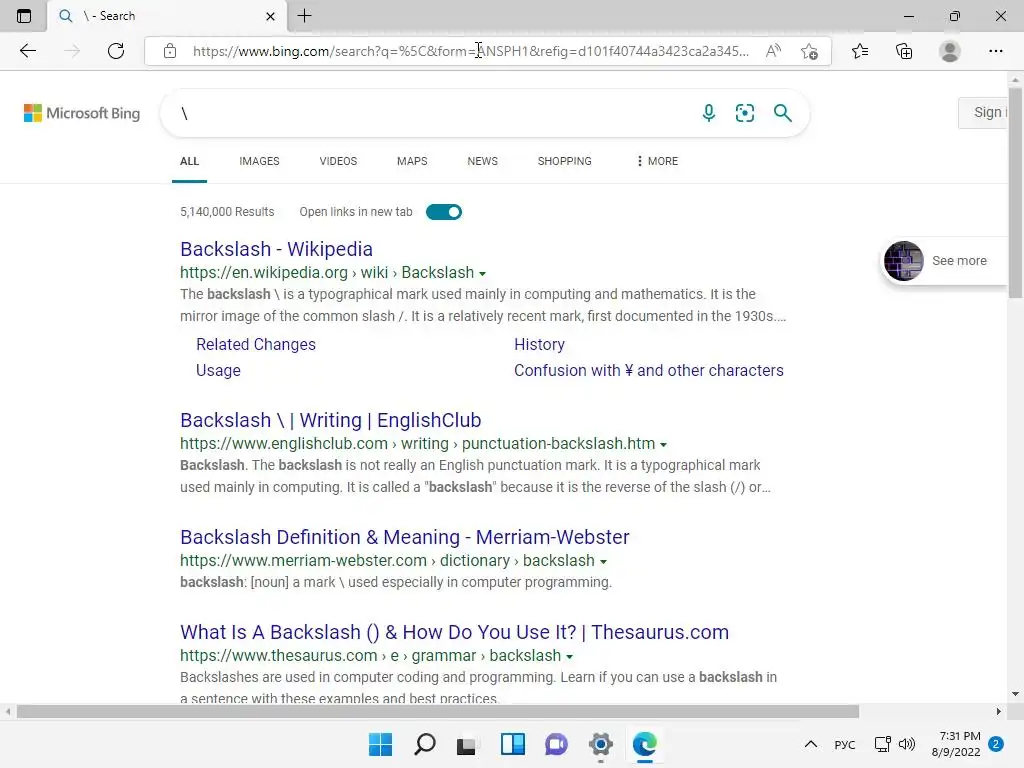The height and width of the screenshot is (768, 1024).
Task: Open Related Changes sublink
Action: coord(256,344)
